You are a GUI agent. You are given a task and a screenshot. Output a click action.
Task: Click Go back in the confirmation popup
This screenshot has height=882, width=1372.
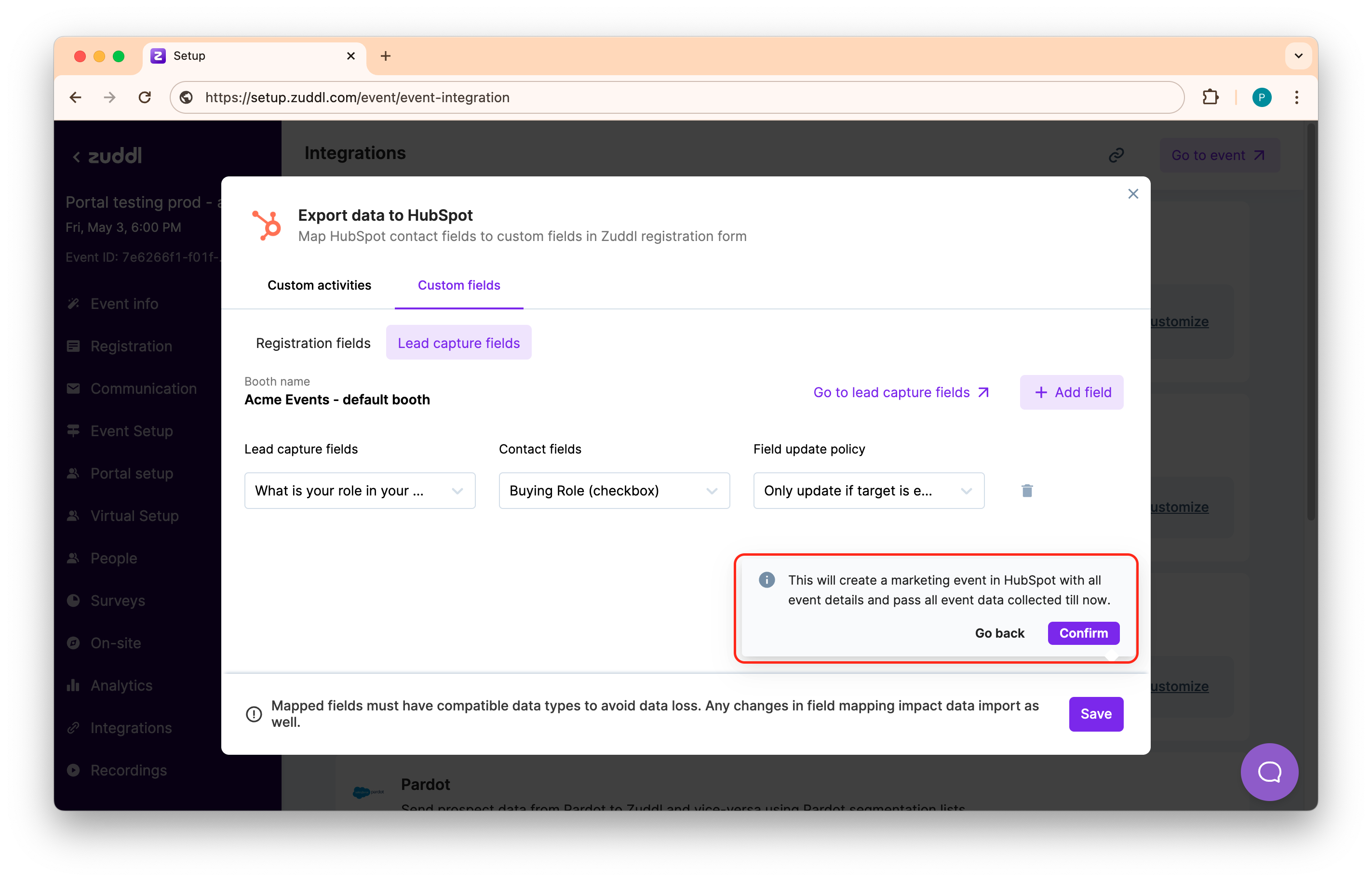[999, 633]
